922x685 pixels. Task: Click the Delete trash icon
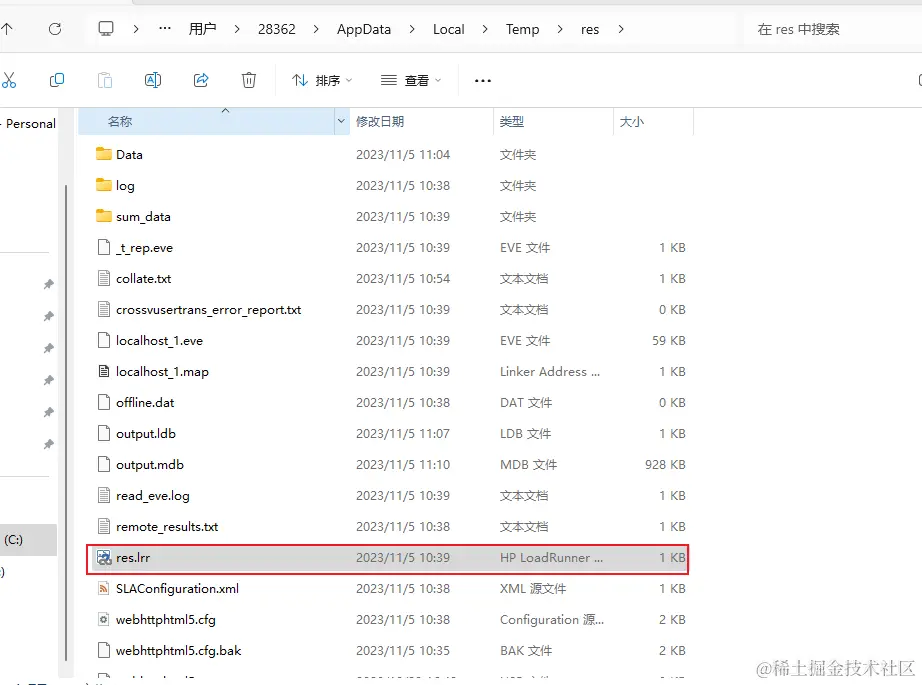249,80
